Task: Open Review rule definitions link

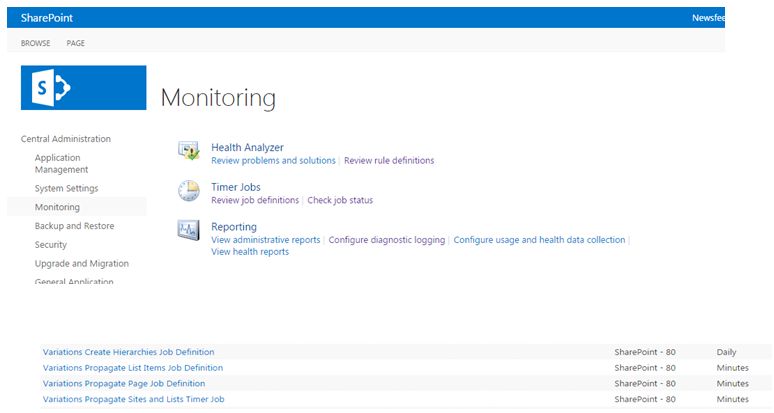Action: [389, 161]
